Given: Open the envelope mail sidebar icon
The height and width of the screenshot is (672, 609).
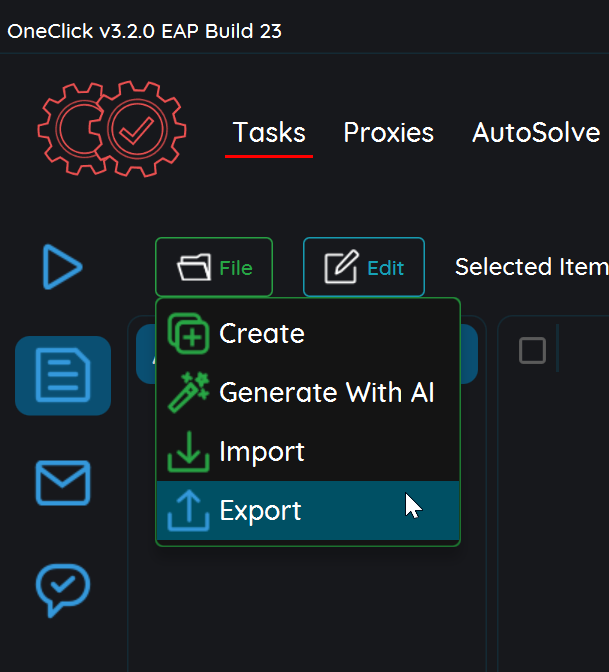Looking at the screenshot, I should (63, 483).
